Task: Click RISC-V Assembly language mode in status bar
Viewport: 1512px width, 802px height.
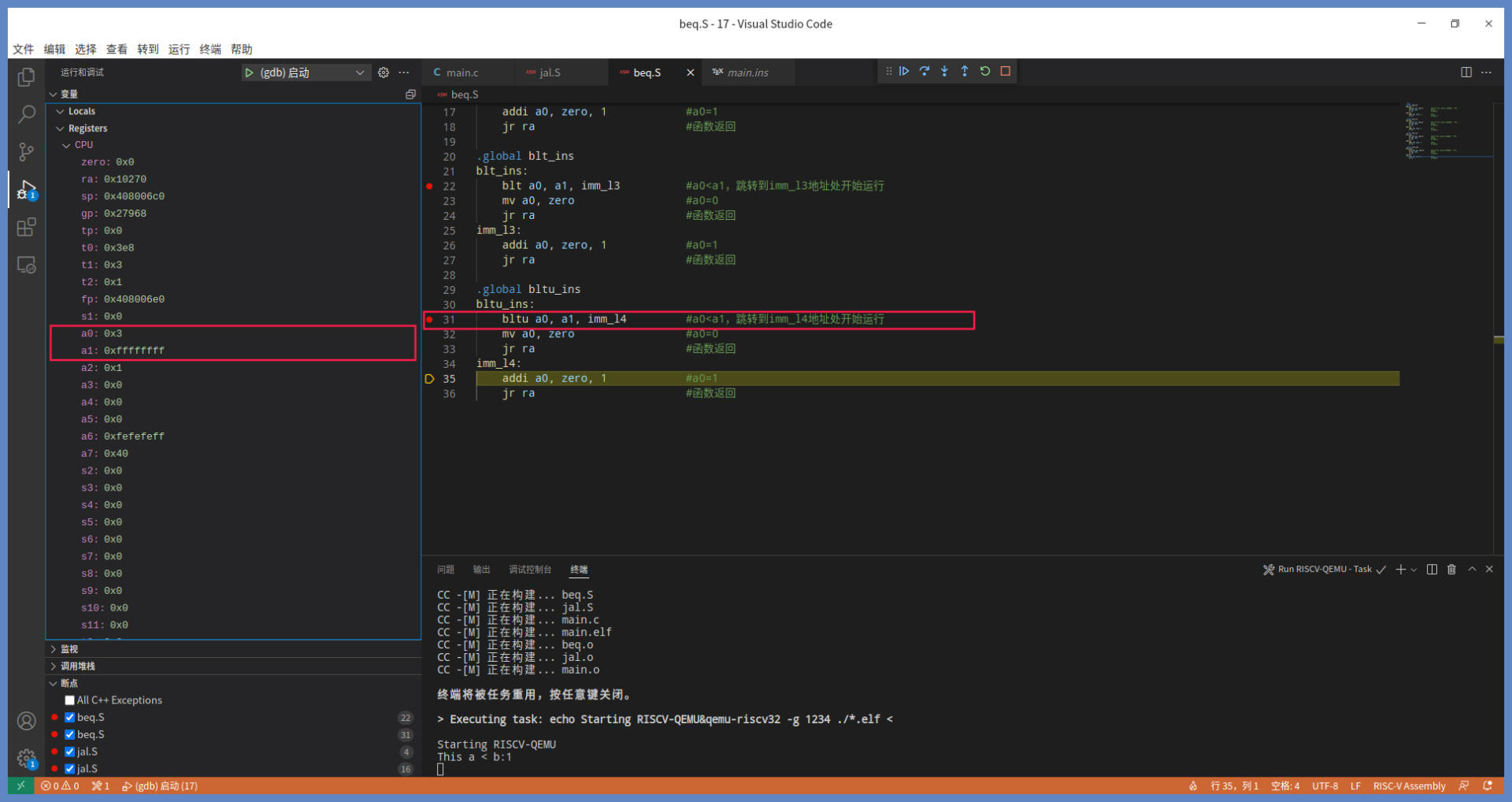Action: [x=1409, y=786]
